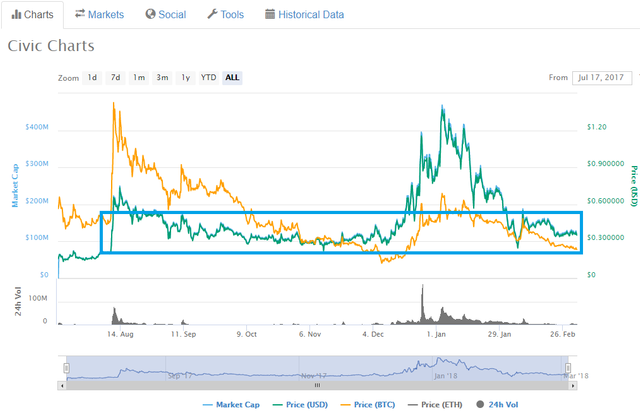
Task: Click the Civic Charts heading
Action: (51, 46)
